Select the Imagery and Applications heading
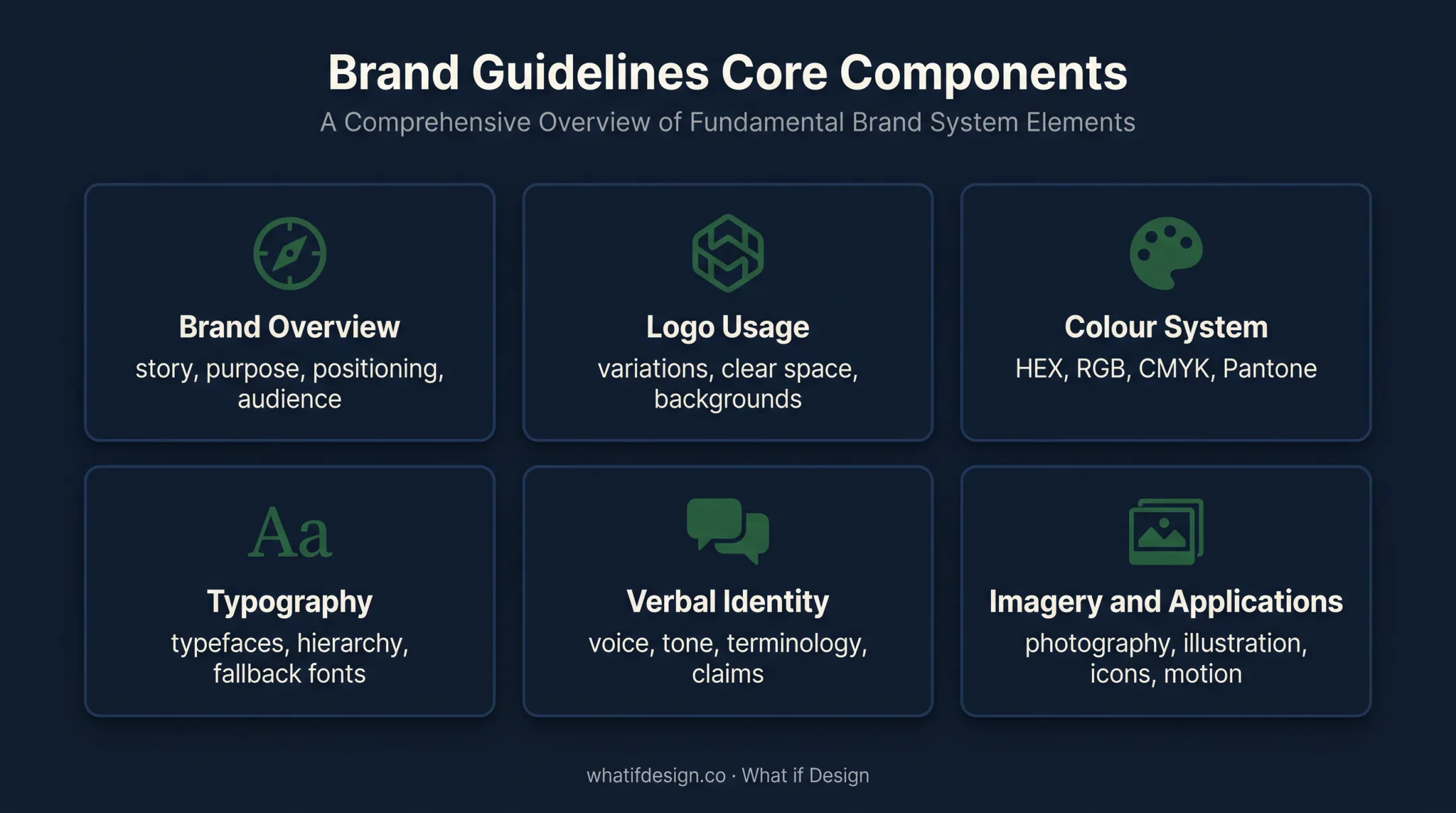Image resolution: width=1456 pixels, height=813 pixels. coord(1166,602)
